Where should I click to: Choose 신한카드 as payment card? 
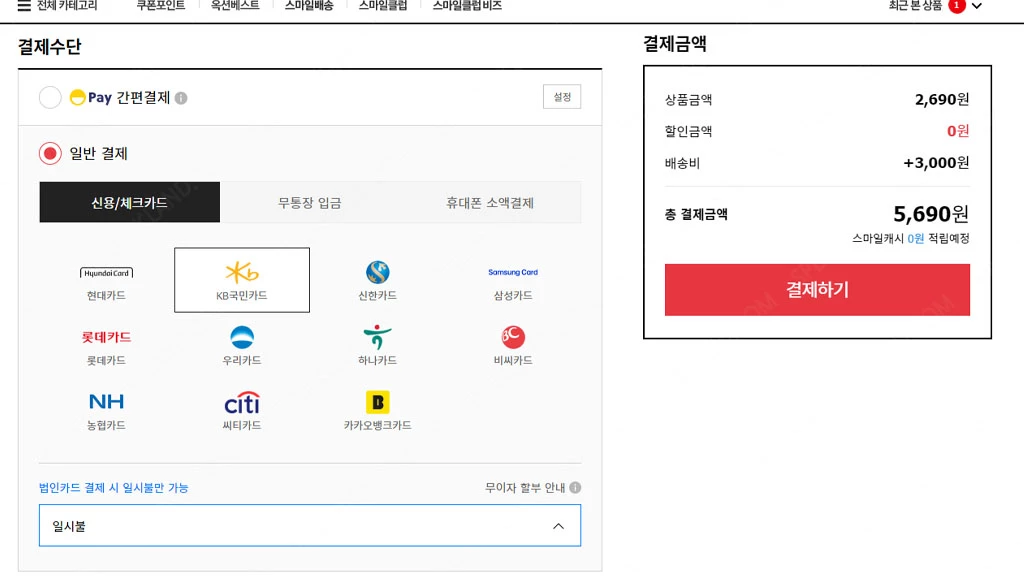[x=377, y=280]
